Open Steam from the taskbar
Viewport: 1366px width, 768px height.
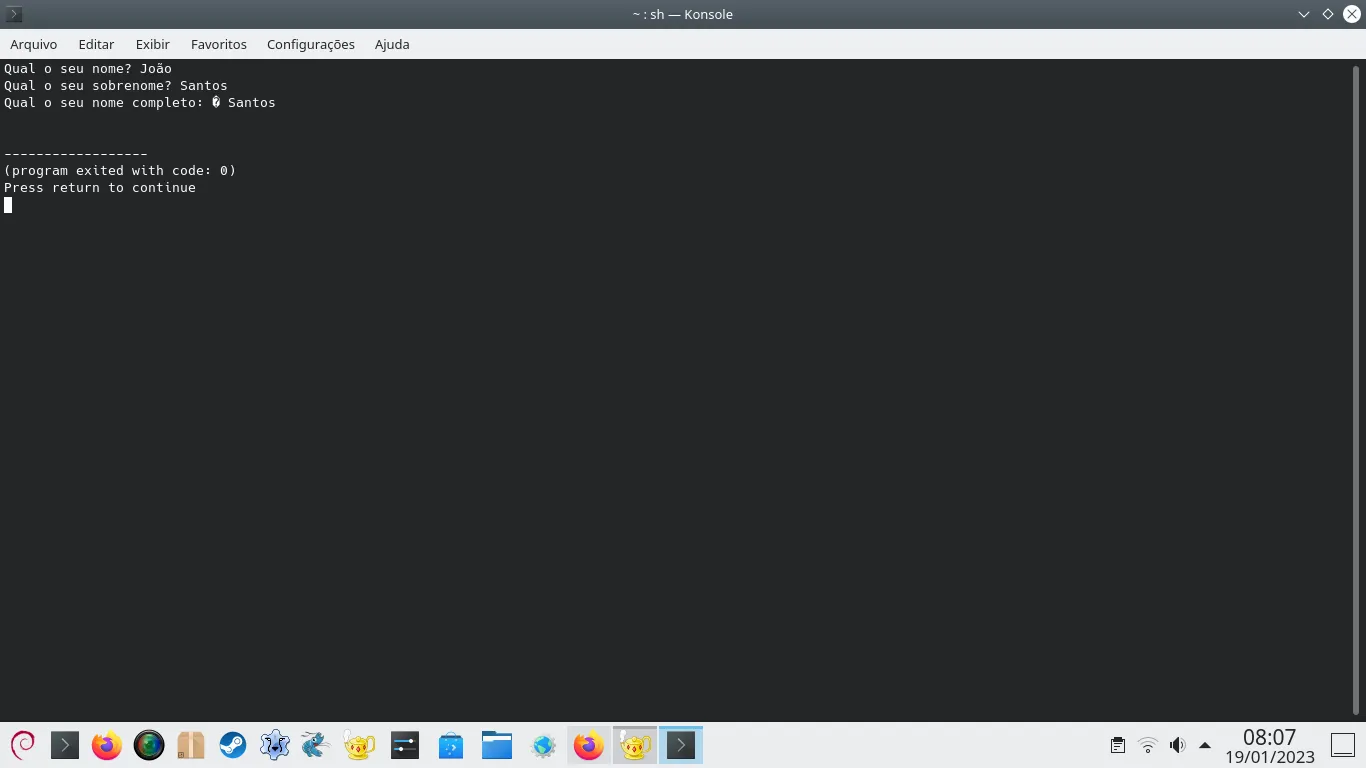tap(233, 745)
